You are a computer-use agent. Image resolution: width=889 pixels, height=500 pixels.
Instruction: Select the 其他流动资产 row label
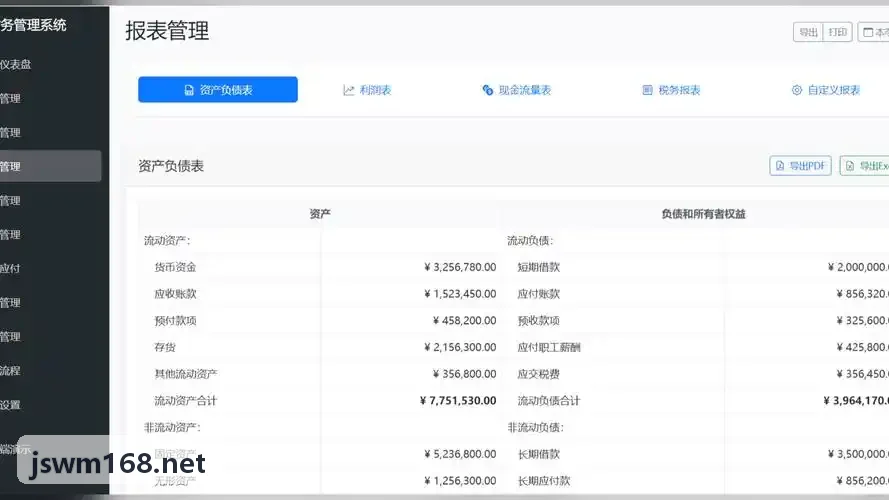tap(186, 374)
